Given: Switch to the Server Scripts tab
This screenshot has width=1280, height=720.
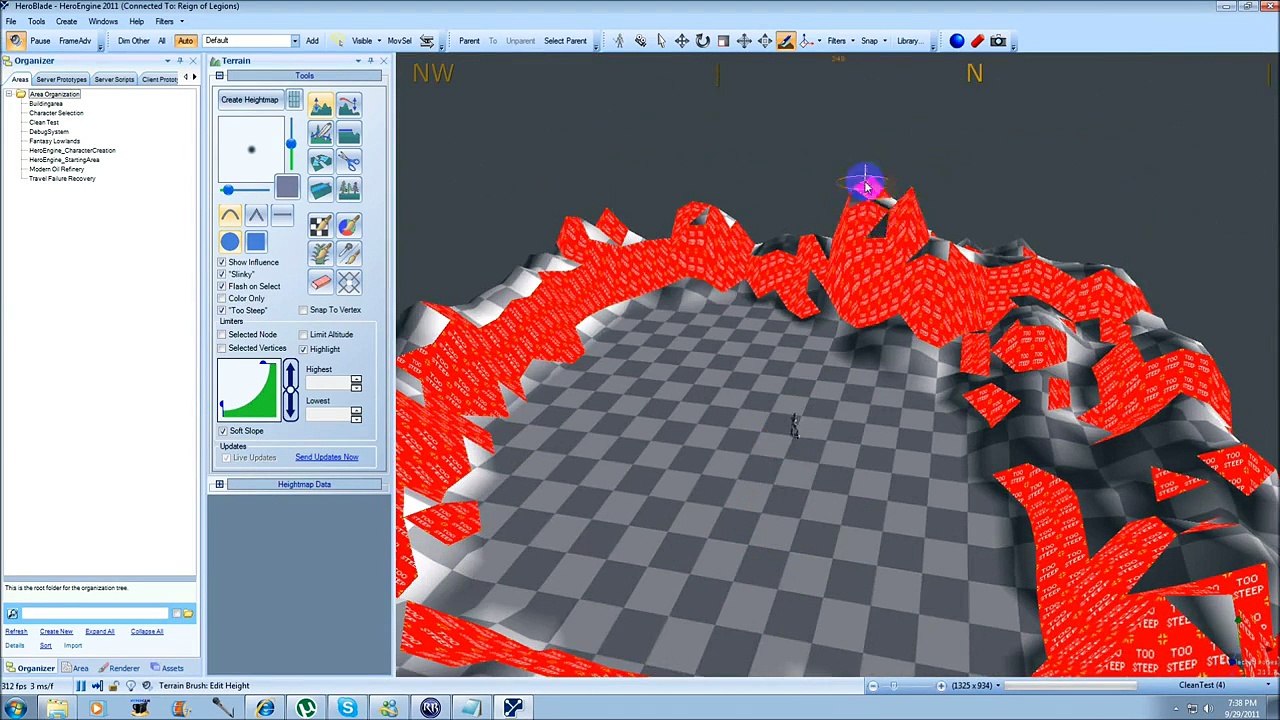Looking at the screenshot, I should 114,80.
